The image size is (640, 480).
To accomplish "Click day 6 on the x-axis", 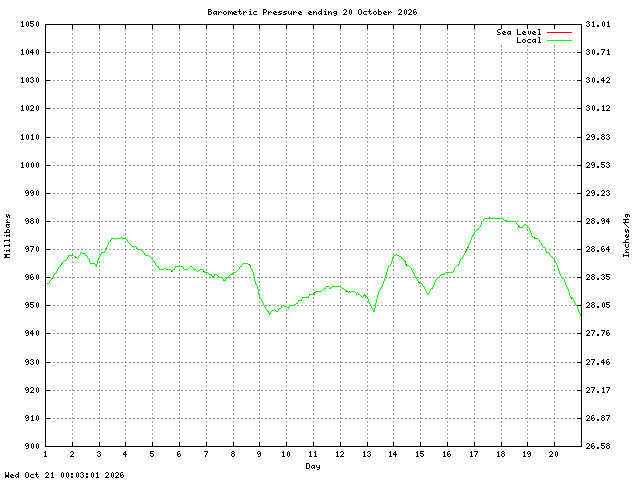I will (179, 454).
